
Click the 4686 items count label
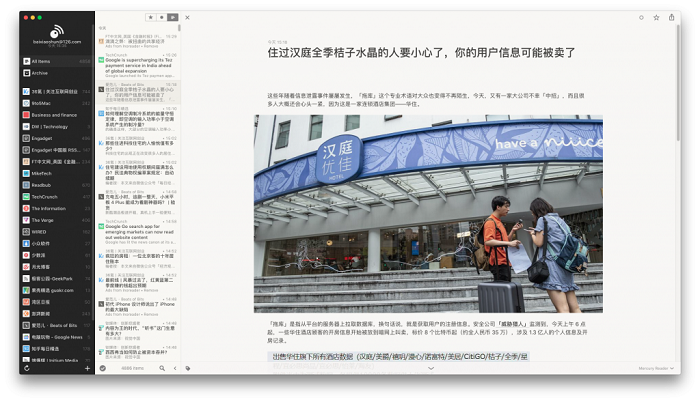click(x=133, y=368)
